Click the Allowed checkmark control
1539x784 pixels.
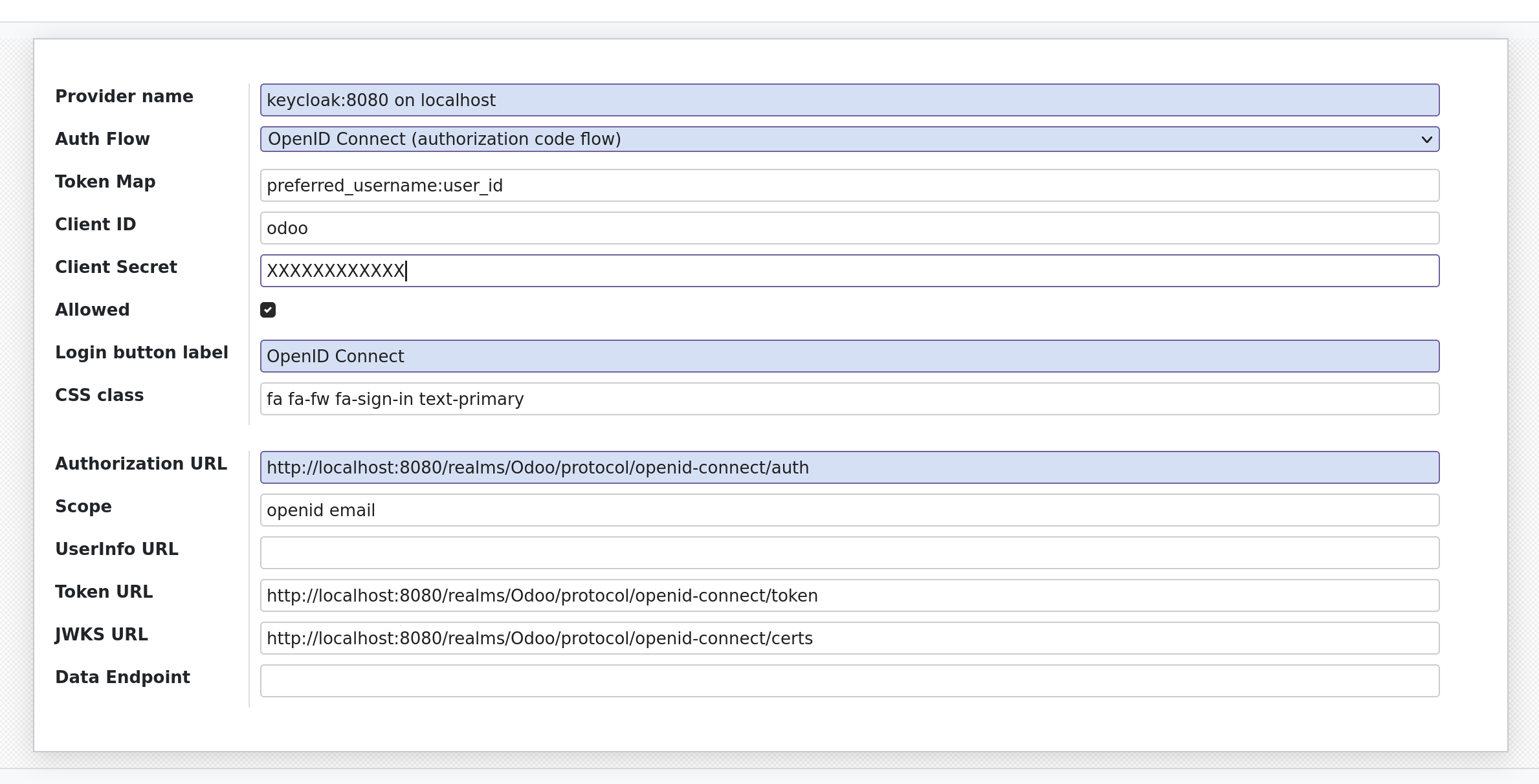point(268,310)
